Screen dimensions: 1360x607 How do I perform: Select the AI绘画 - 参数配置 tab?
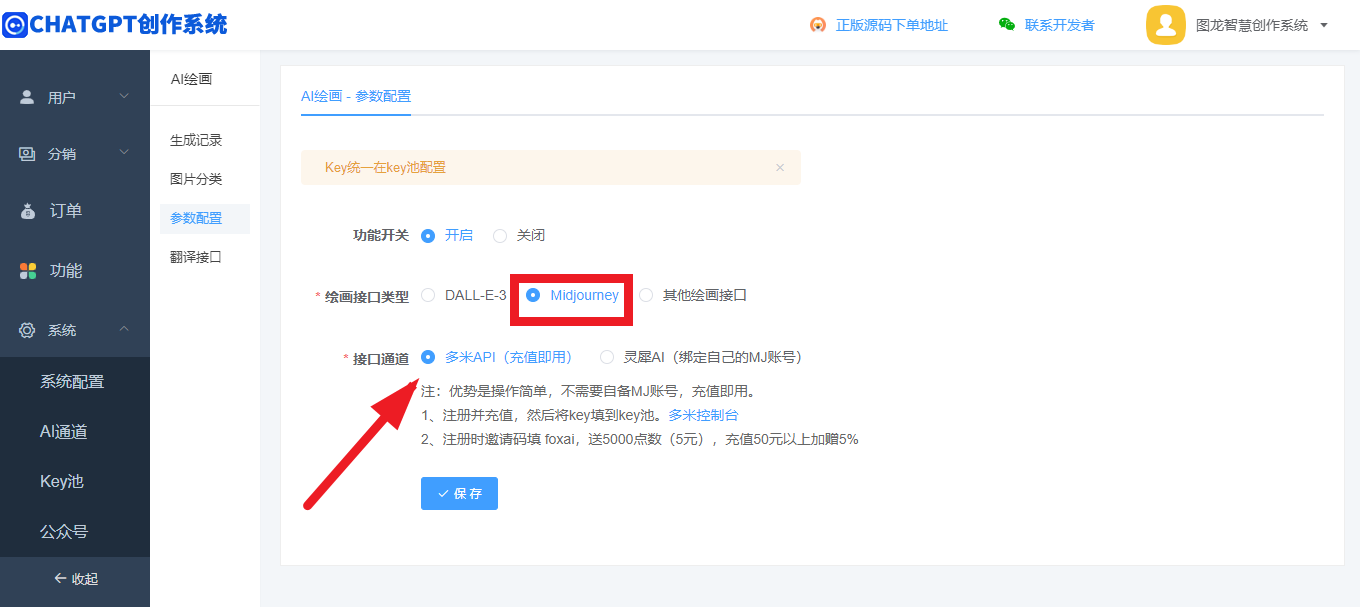click(356, 96)
